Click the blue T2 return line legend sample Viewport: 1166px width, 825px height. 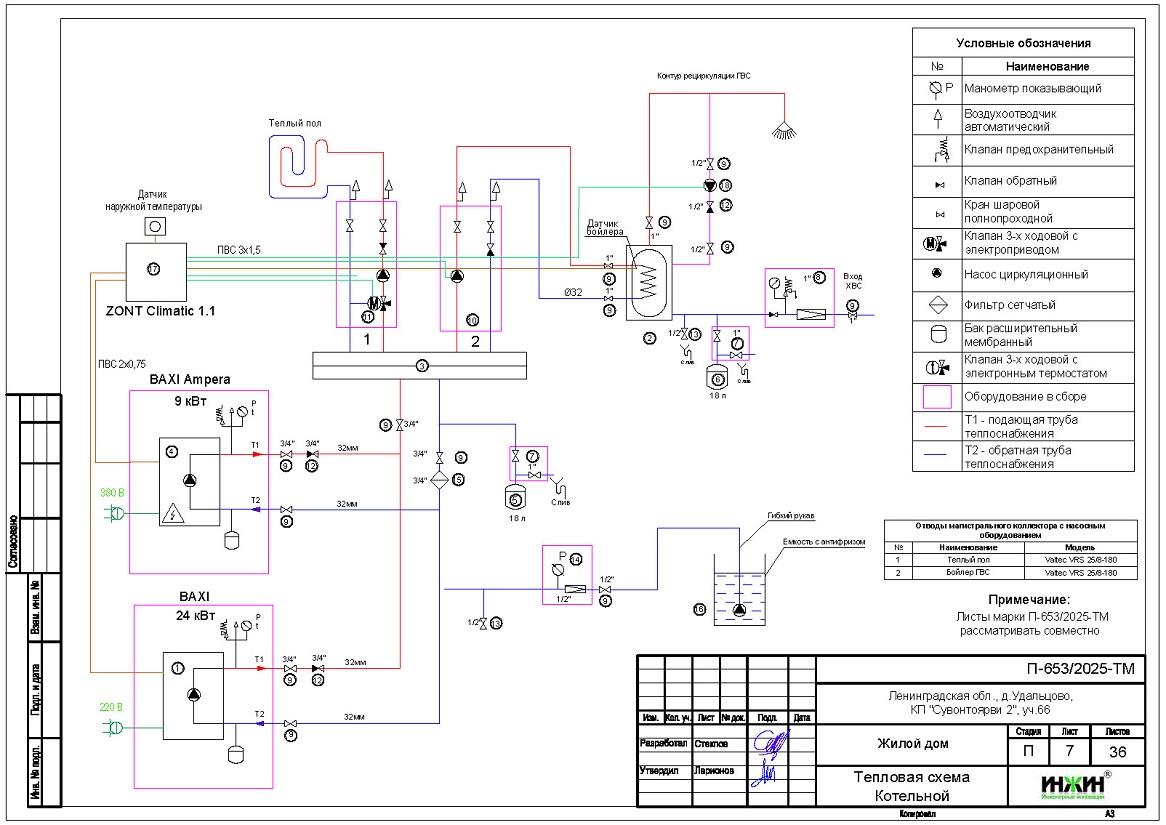coord(936,457)
